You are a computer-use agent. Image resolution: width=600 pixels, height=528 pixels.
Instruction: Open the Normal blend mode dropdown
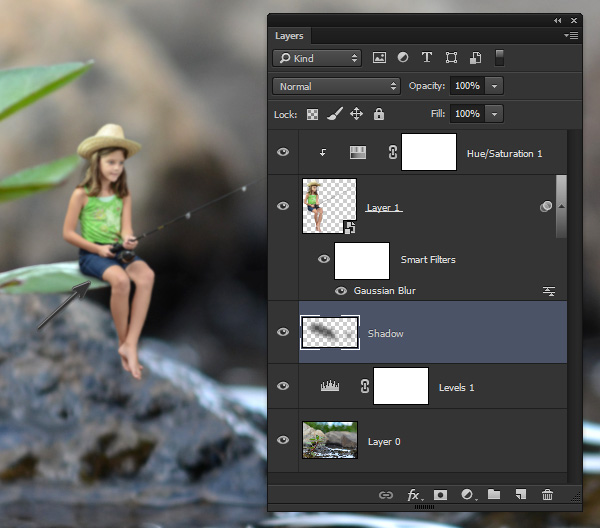[336, 86]
